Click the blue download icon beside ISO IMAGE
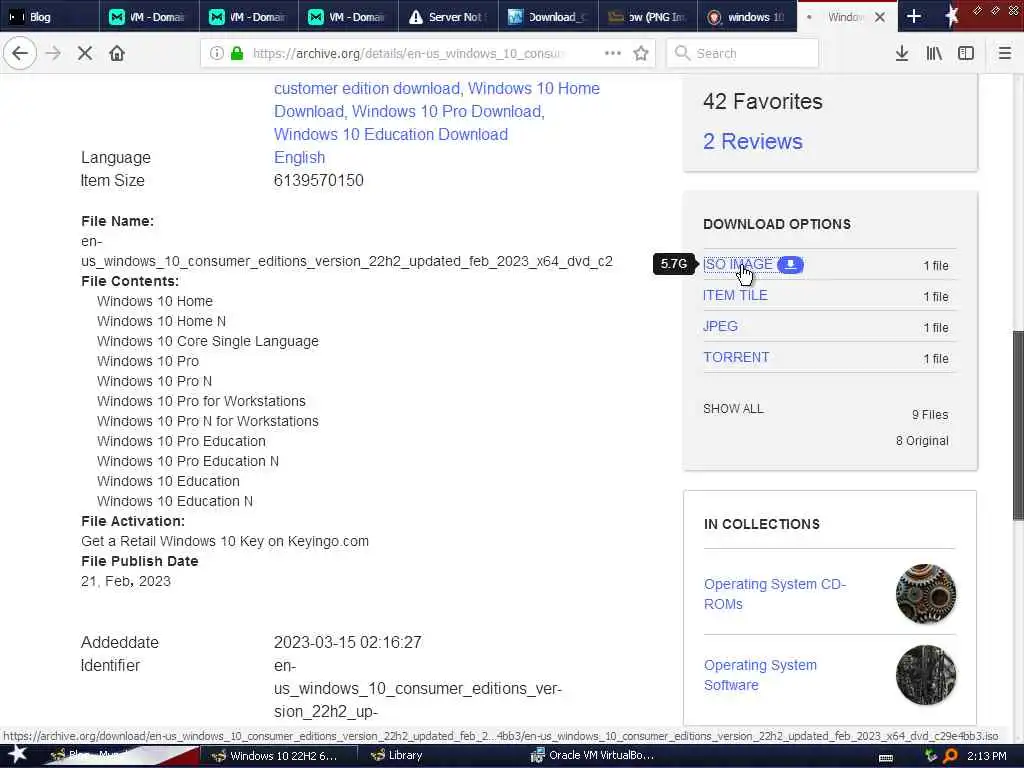Viewport: 1024px width, 768px height. click(x=790, y=264)
